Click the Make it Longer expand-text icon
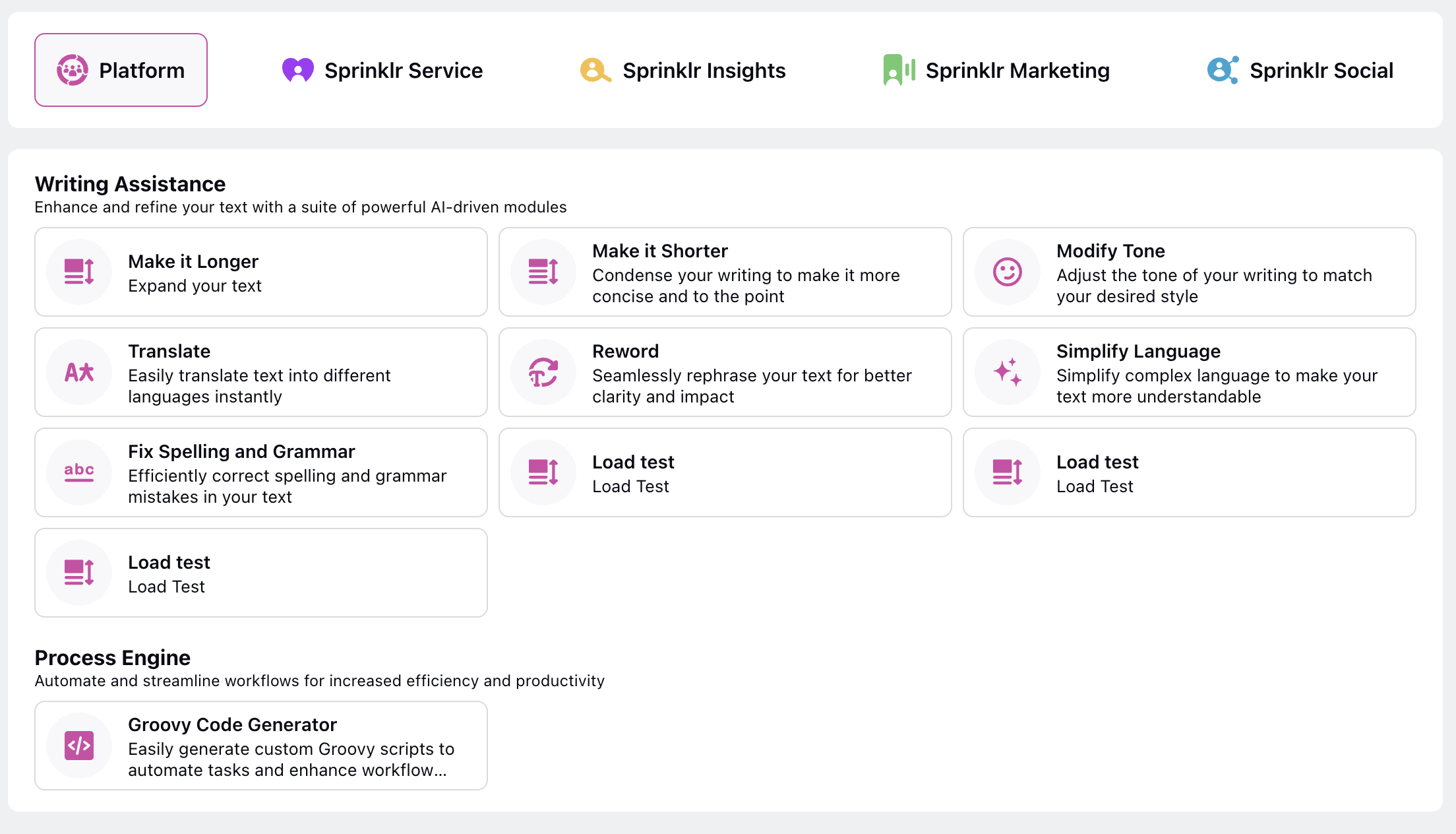Image resolution: width=1456 pixels, height=834 pixels. (79, 272)
